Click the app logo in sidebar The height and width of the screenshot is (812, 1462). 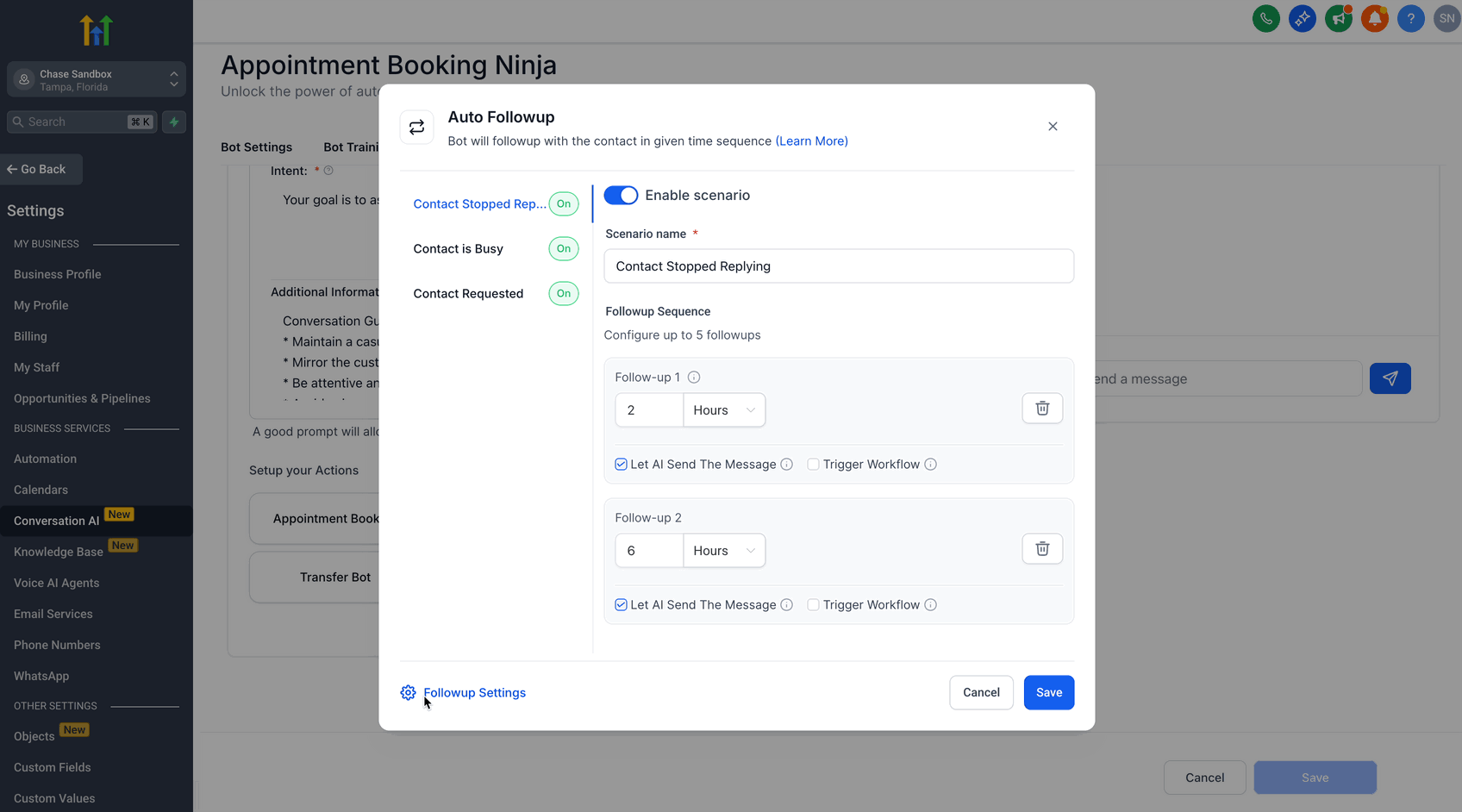tap(97, 30)
